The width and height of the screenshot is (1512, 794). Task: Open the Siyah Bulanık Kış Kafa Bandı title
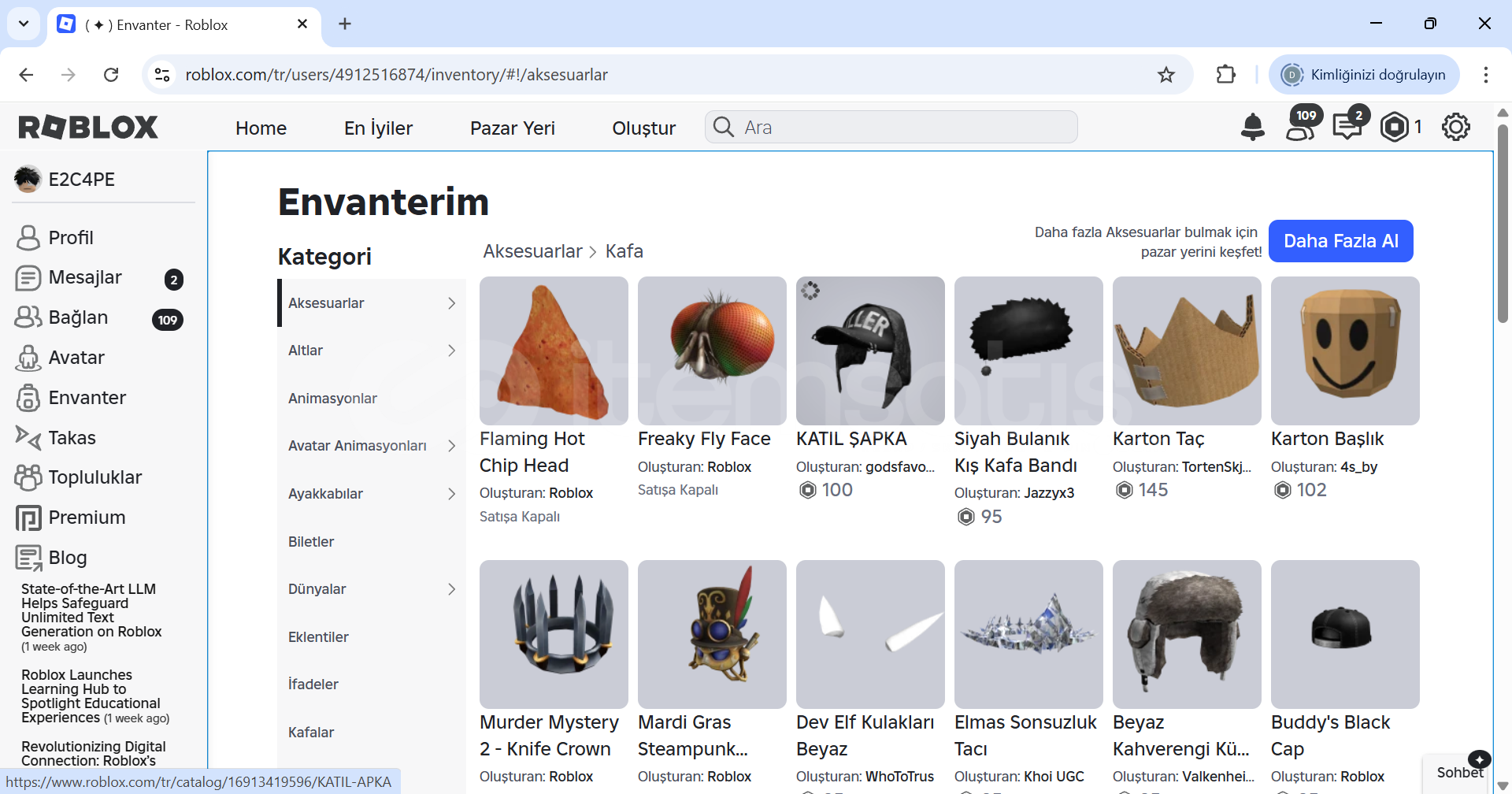point(1016,452)
